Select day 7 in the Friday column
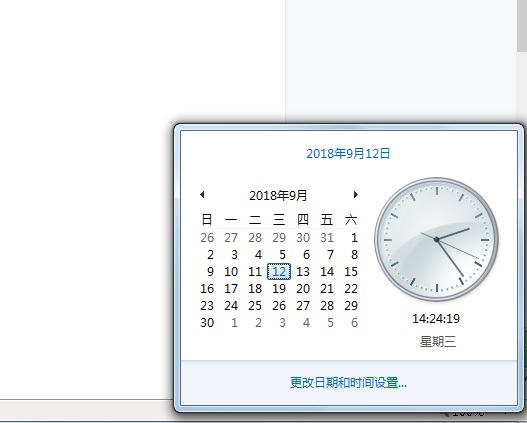This screenshot has width=527, height=423. (x=330, y=255)
